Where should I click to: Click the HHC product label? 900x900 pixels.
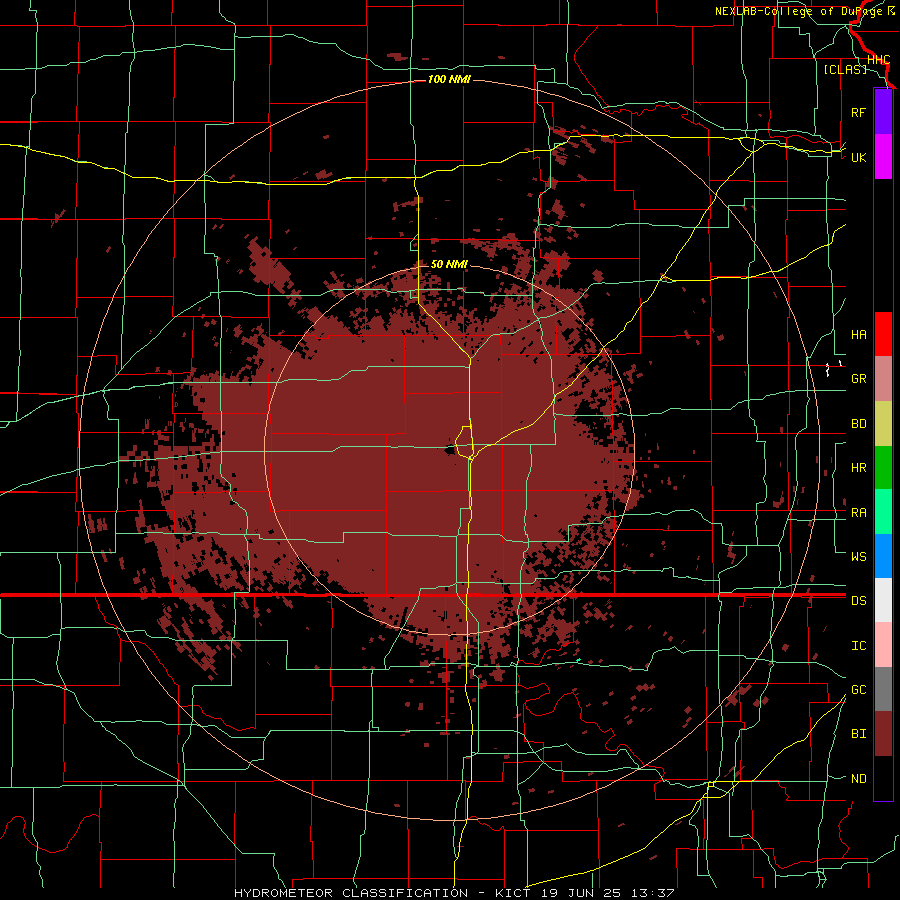[x=878, y=60]
